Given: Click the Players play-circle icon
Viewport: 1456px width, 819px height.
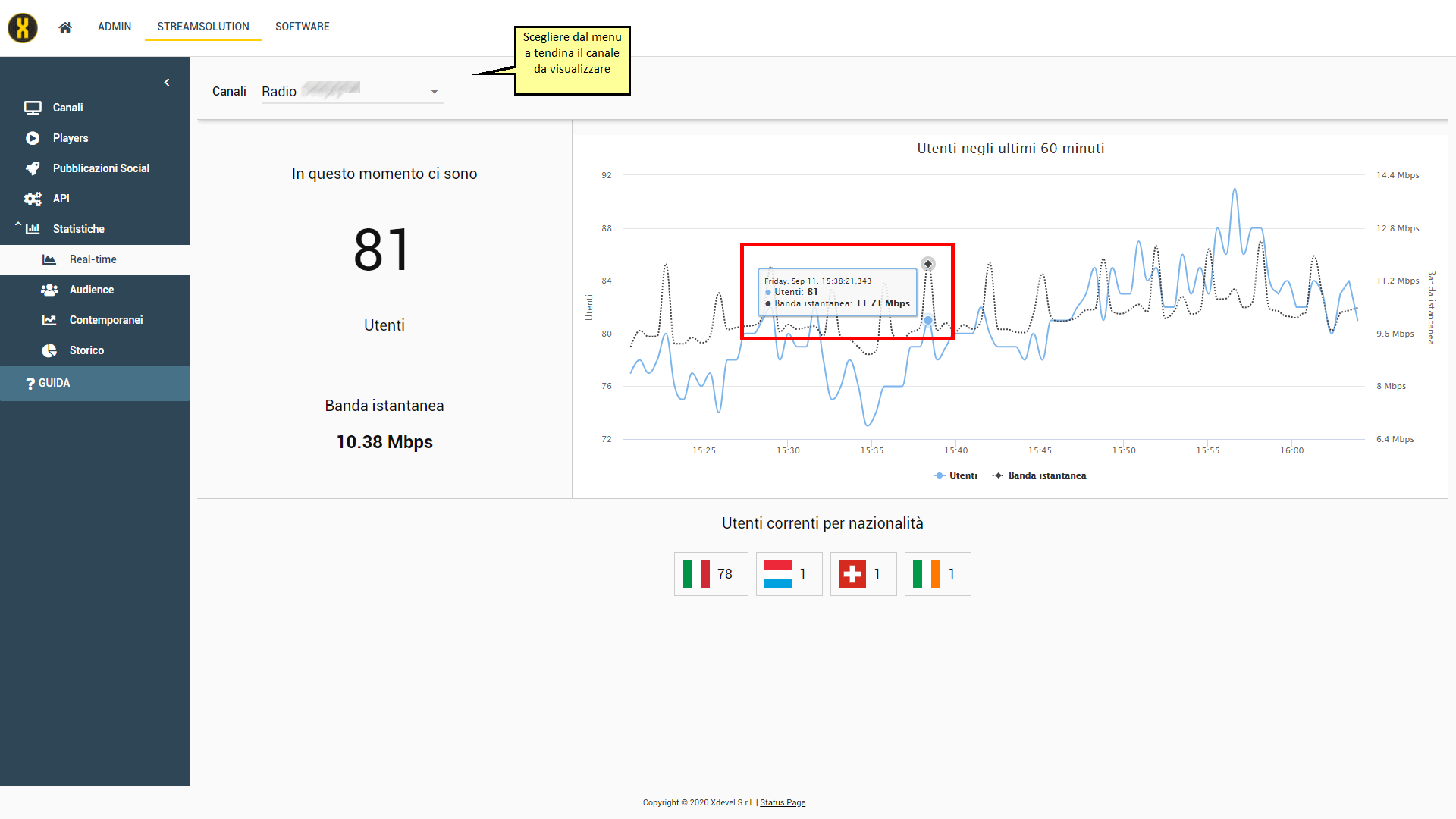Looking at the screenshot, I should coord(33,138).
